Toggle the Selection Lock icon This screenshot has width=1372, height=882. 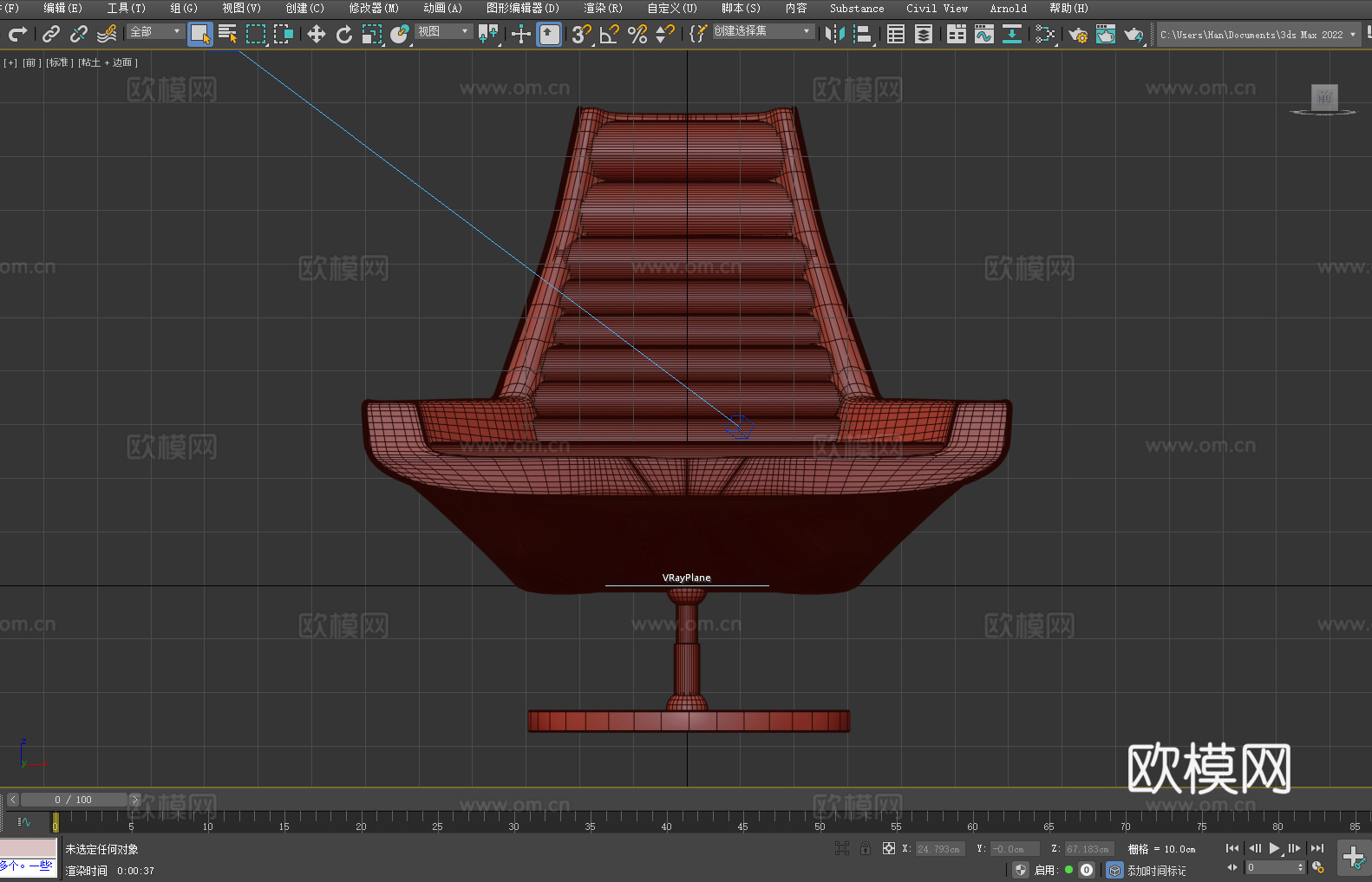click(866, 848)
